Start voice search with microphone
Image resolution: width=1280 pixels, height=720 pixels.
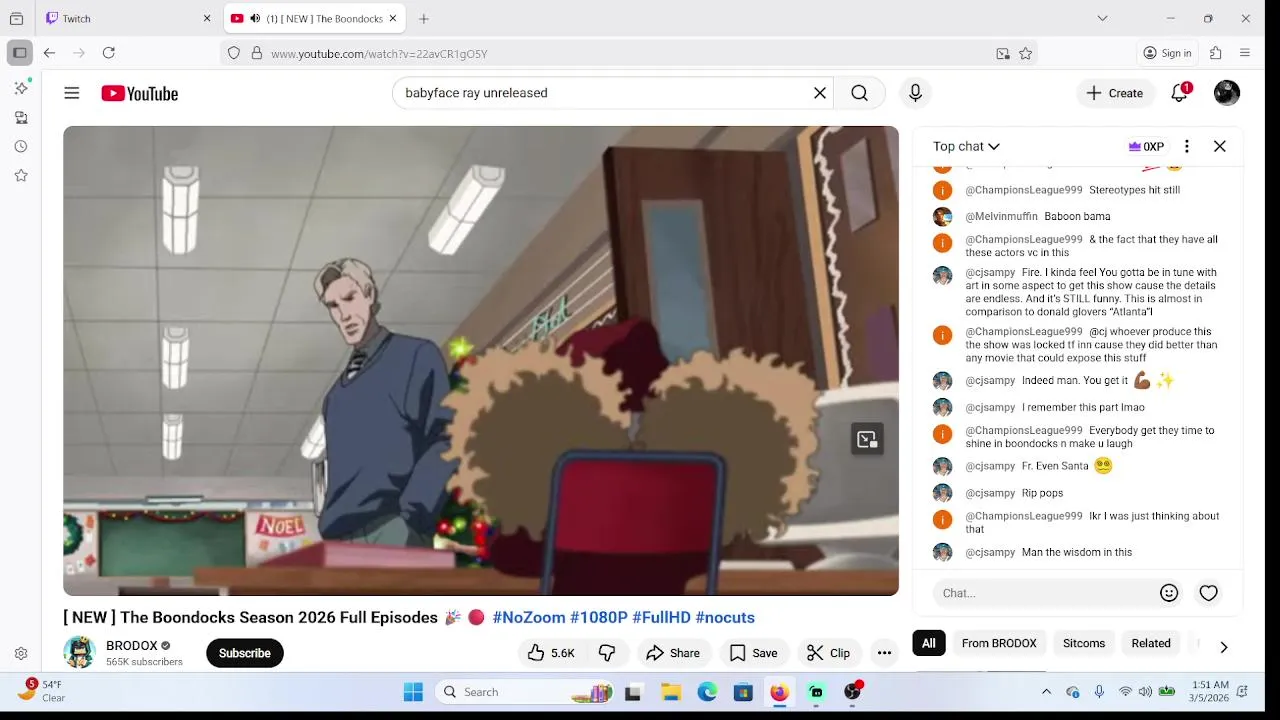[915, 93]
